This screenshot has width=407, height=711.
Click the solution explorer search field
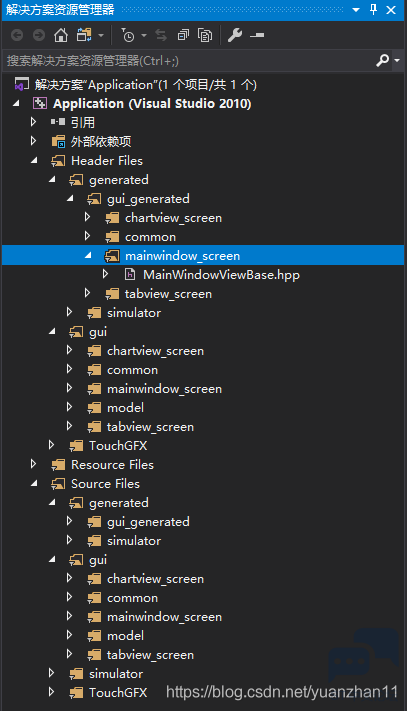tap(190, 60)
